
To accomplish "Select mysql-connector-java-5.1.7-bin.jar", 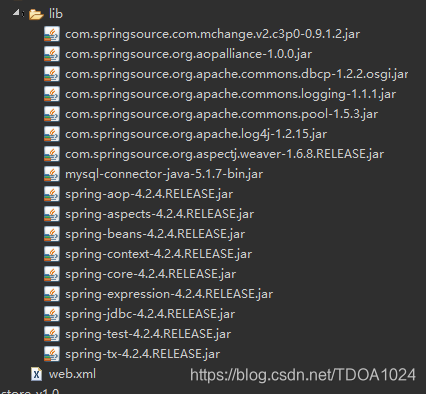I will 164,174.
